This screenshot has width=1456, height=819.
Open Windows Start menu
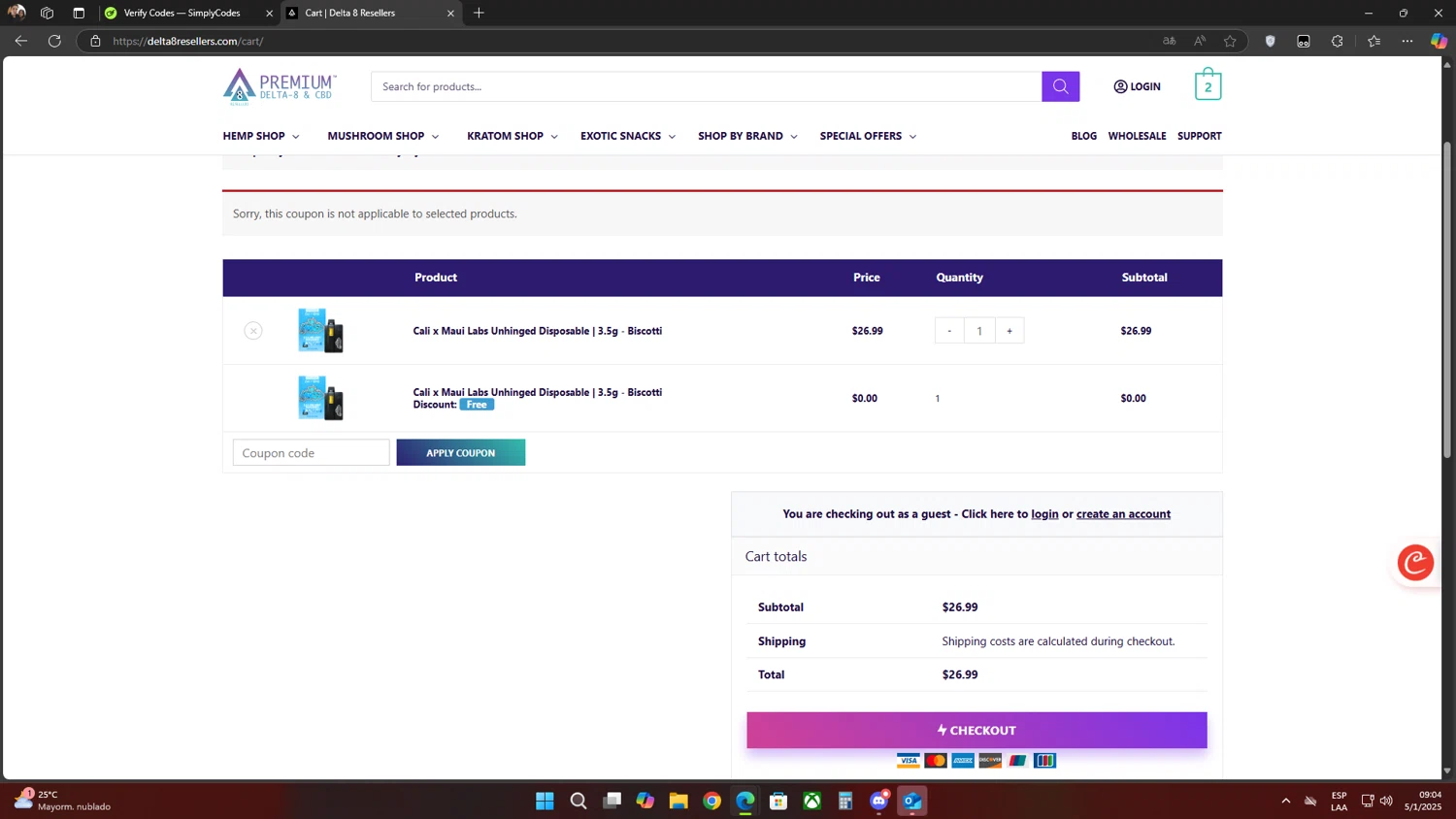[545, 801]
